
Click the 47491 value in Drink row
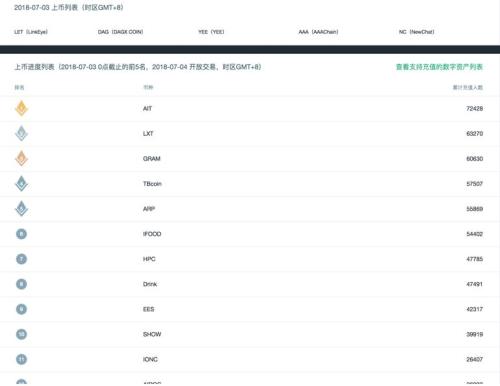coord(475,284)
